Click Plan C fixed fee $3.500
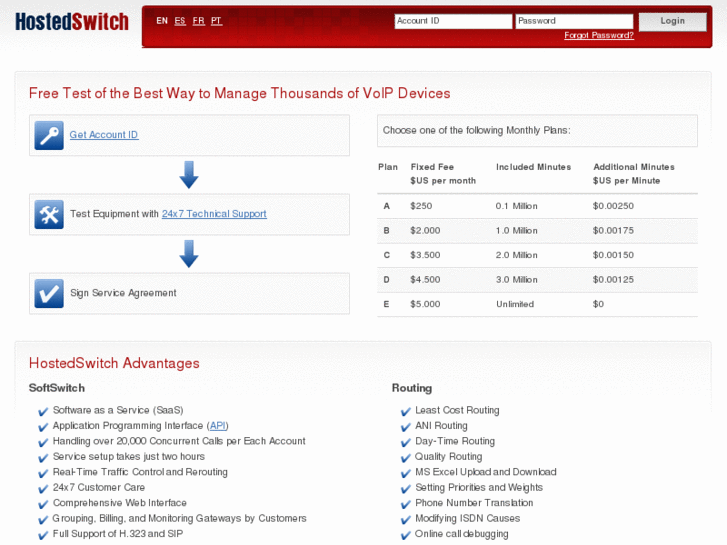Screen dimensions: 727x545 pyautogui.click(x=425, y=255)
